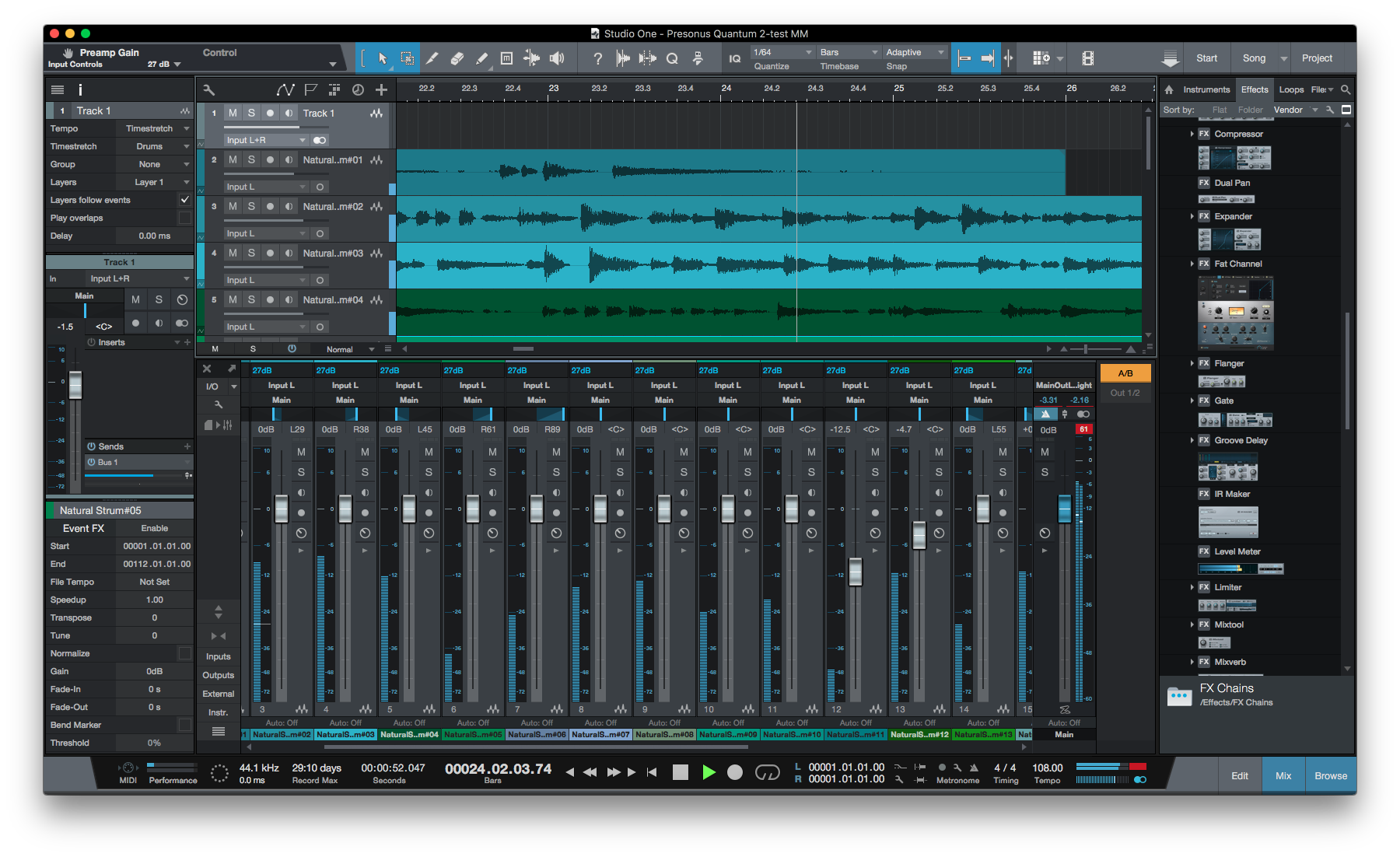The image size is (1400, 857).
Task: Click the A/B button in mixer
Action: click(1125, 373)
